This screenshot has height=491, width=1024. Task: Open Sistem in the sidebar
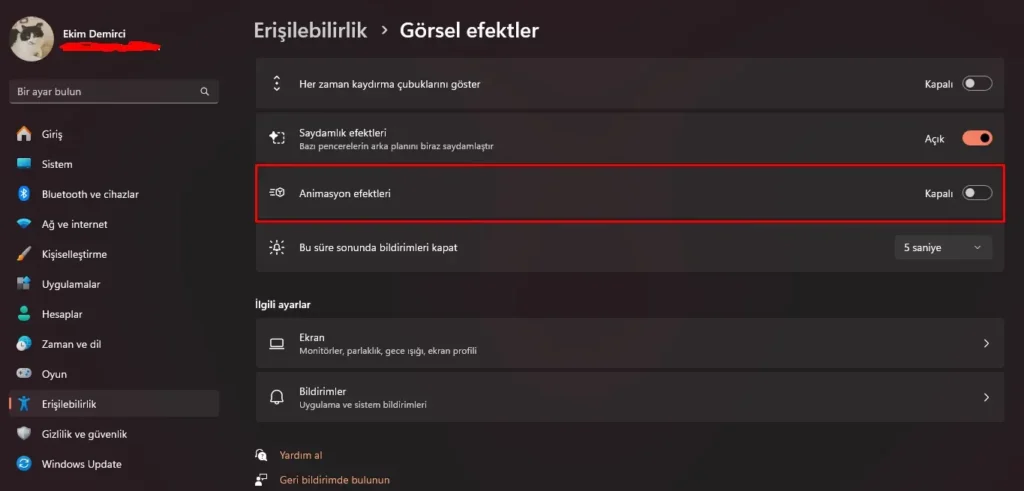(x=57, y=164)
